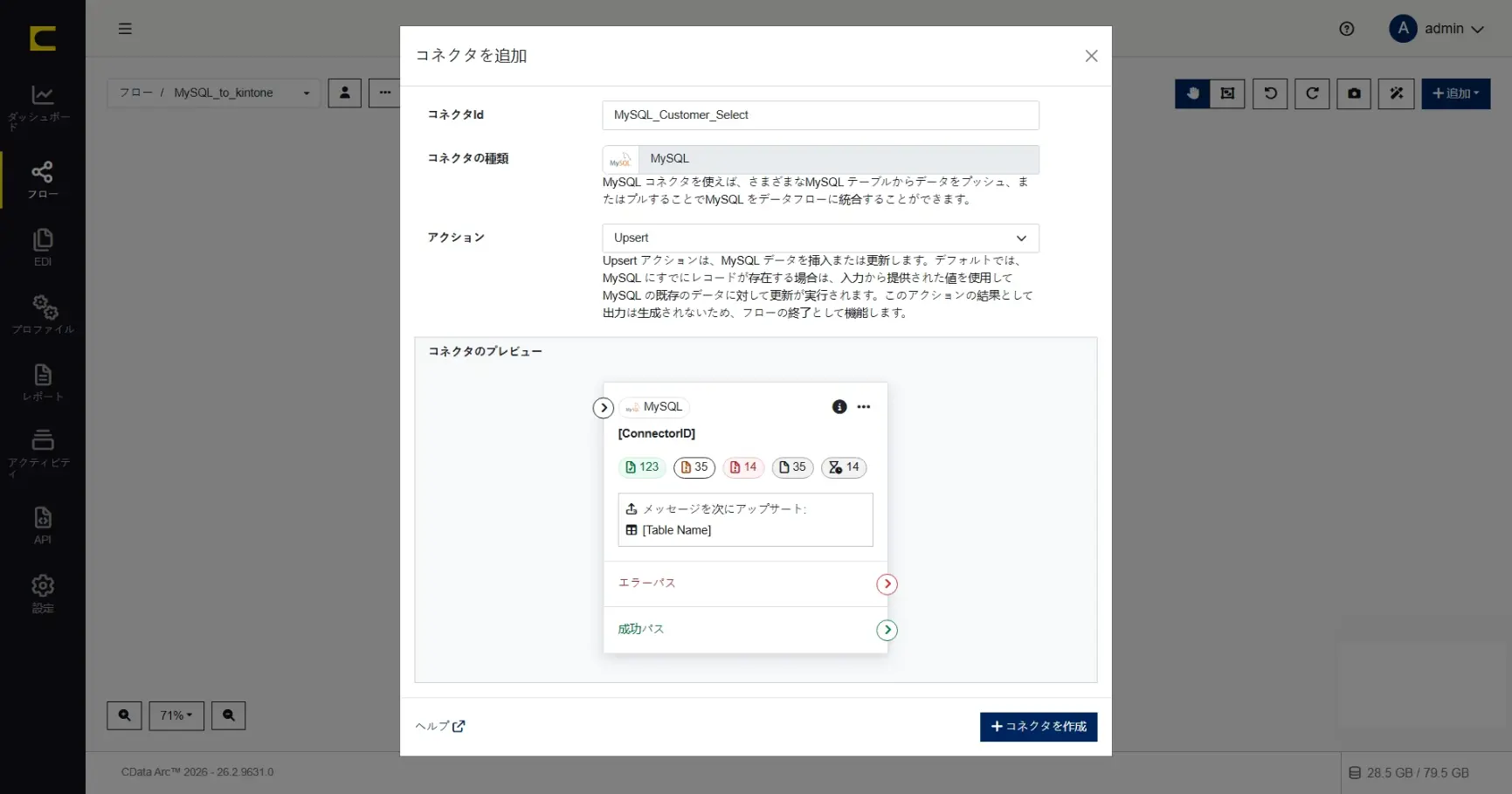This screenshot has height=794, width=1512.
Task: Click the コネクタを作成 button
Action: coord(1039,727)
